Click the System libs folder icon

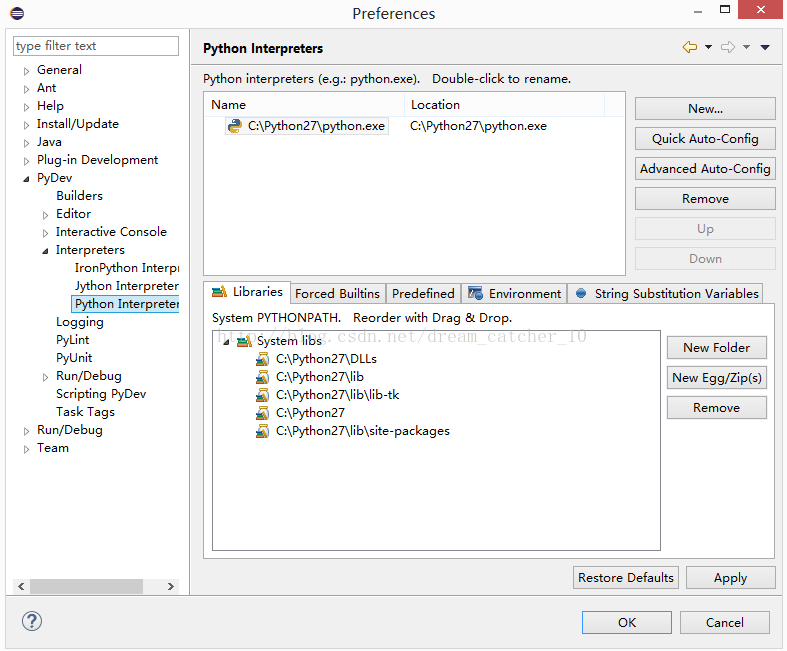click(x=243, y=341)
